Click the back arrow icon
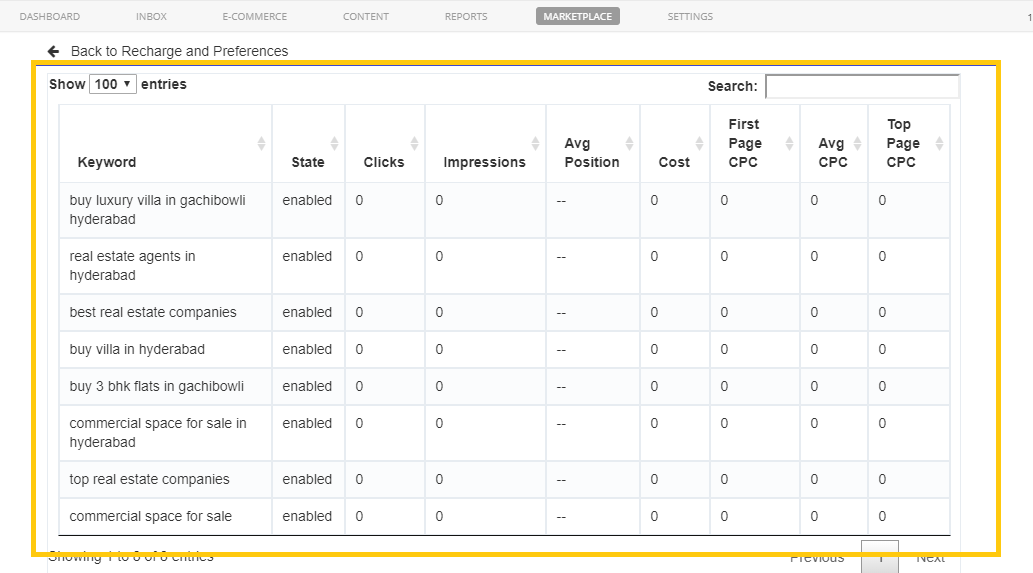This screenshot has width=1033, height=573. pyautogui.click(x=53, y=51)
